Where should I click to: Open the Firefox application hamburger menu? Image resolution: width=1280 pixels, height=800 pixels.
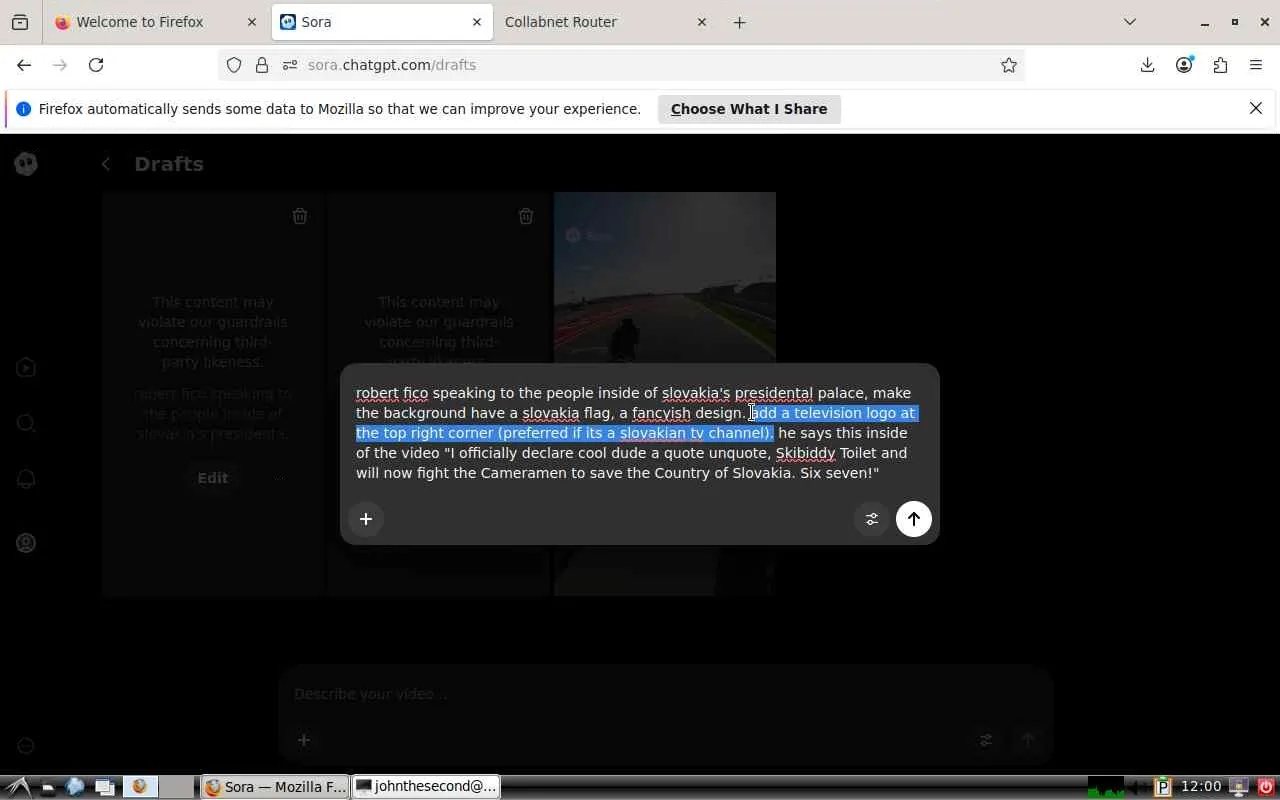[x=1256, y=65]
